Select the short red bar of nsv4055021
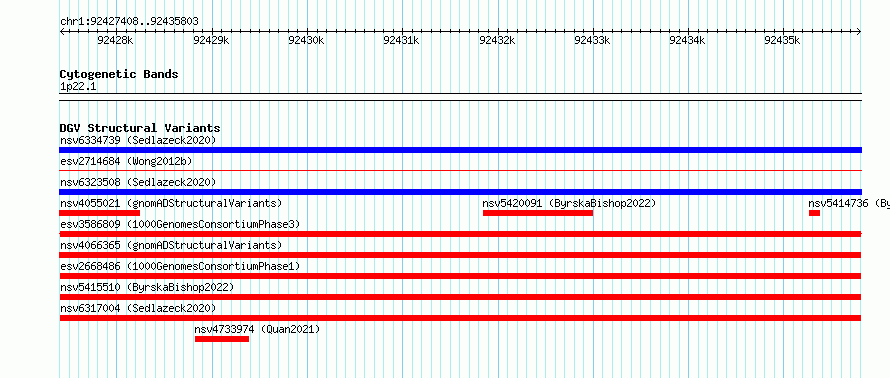 pyautogui.click(x=99, y=213)
